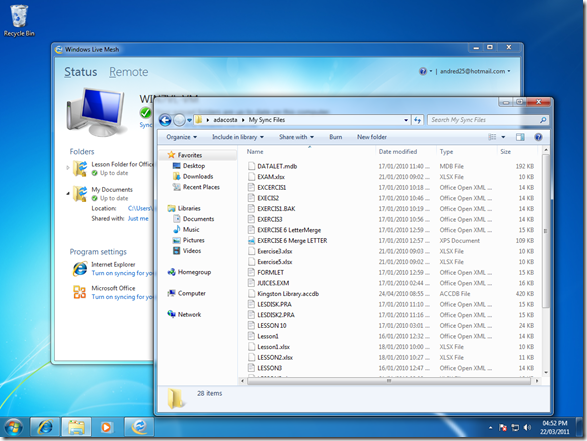Select Desktop in the Favorites list
The height and width of the screenshot is (441, 587).
tap(189, 166)
